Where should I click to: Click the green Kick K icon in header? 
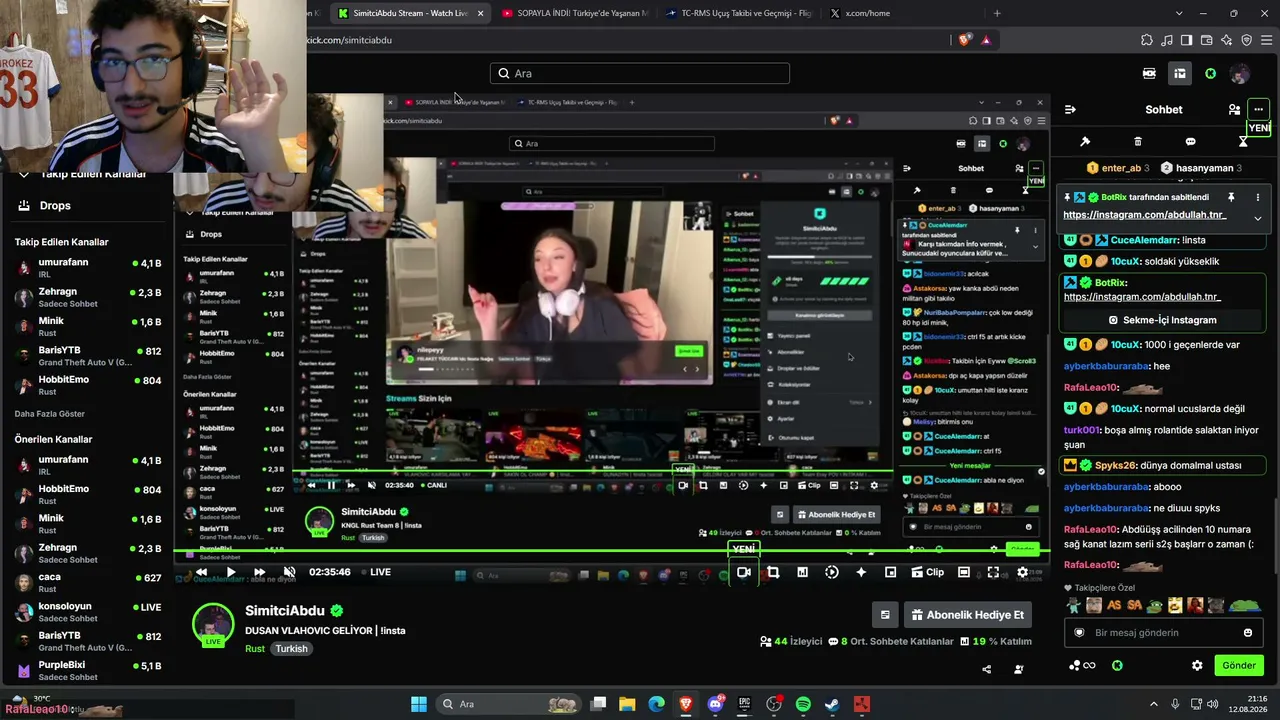pos(1210,73)
